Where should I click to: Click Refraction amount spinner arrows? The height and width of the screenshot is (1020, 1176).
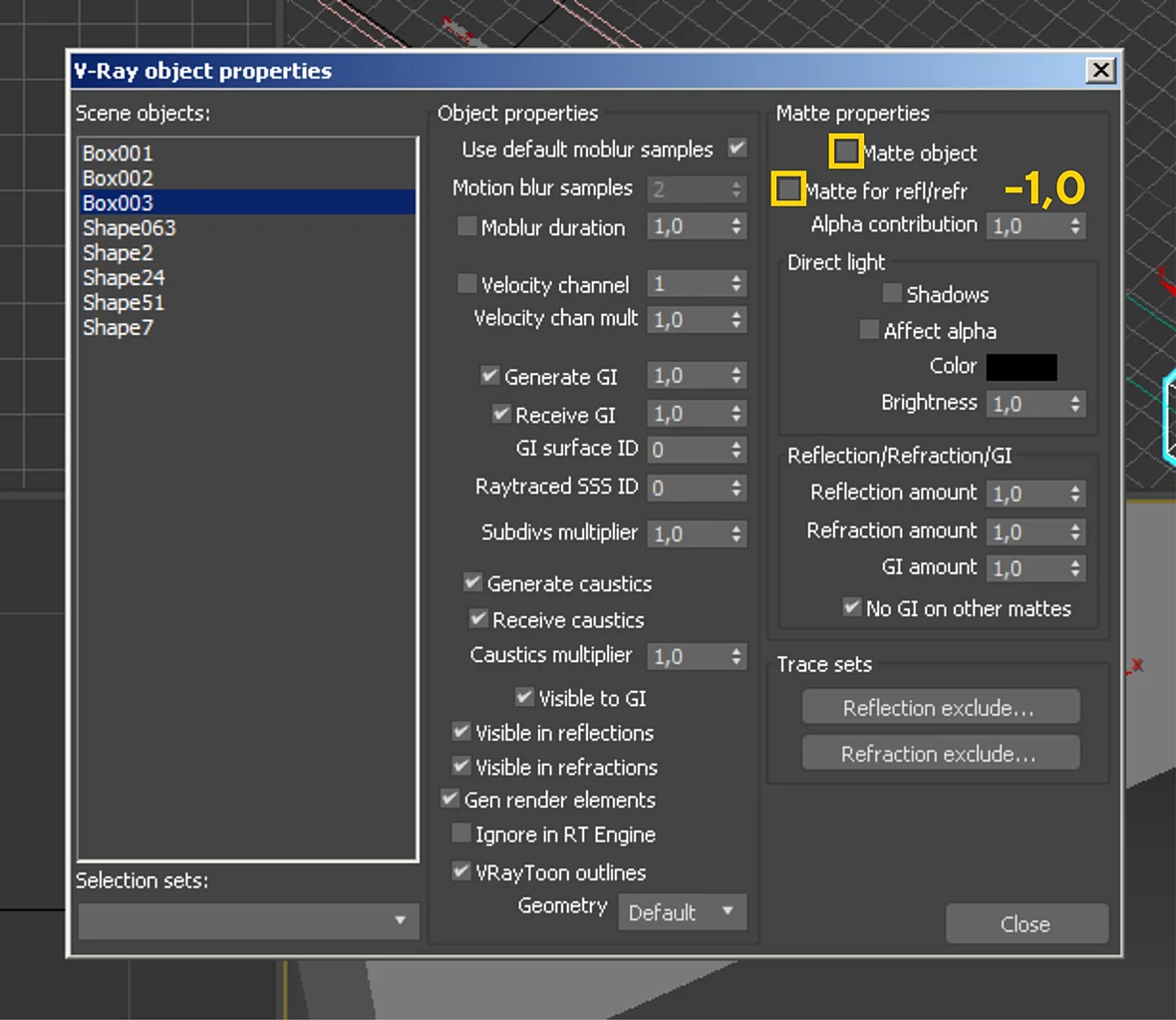(1075, 531)
